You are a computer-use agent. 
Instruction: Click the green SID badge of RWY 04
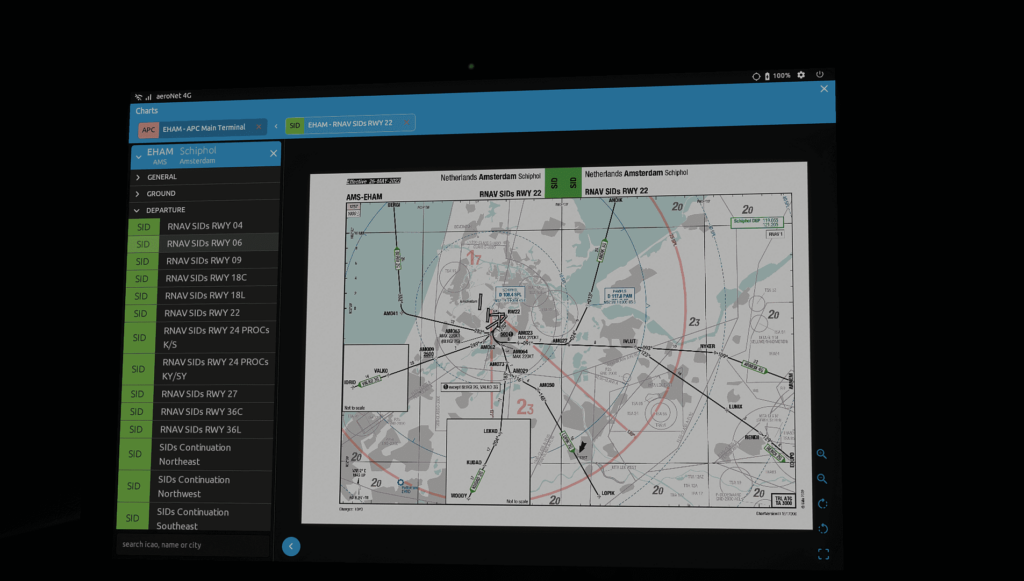coord(144,227)
